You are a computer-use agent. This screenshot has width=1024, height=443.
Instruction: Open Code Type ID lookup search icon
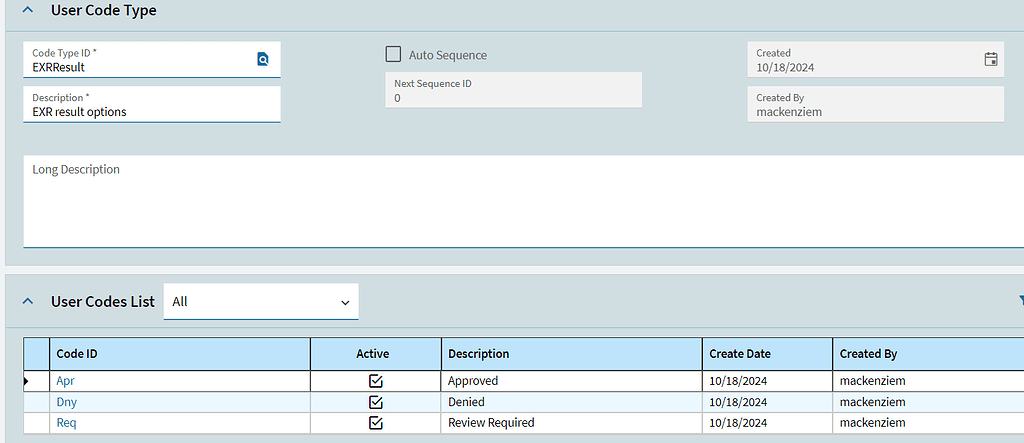coord(263,59)
